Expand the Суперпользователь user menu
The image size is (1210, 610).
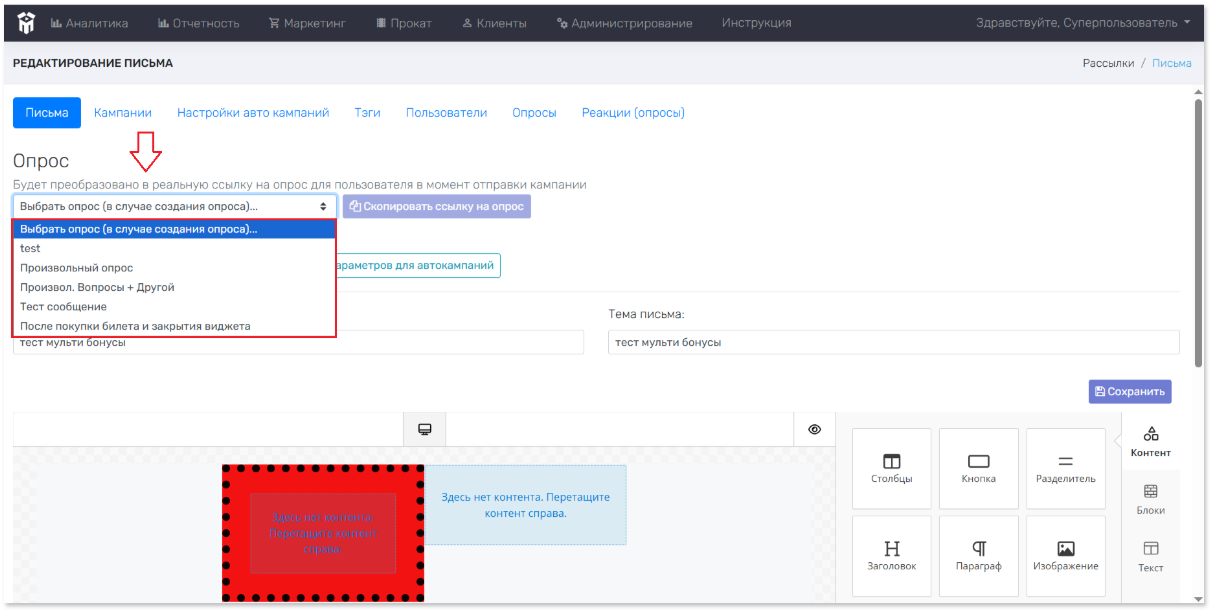pyautogui.click(x=1083, y=22)
